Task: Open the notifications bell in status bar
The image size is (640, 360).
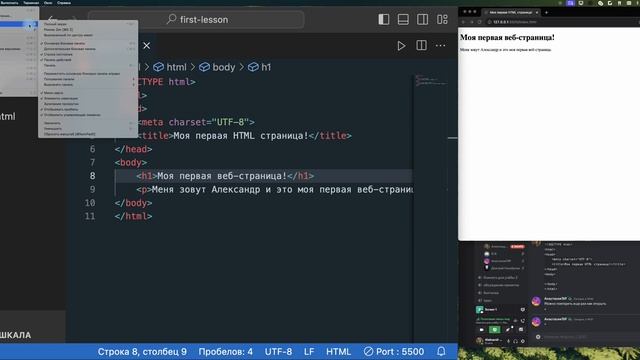Action: pos(441,351)
